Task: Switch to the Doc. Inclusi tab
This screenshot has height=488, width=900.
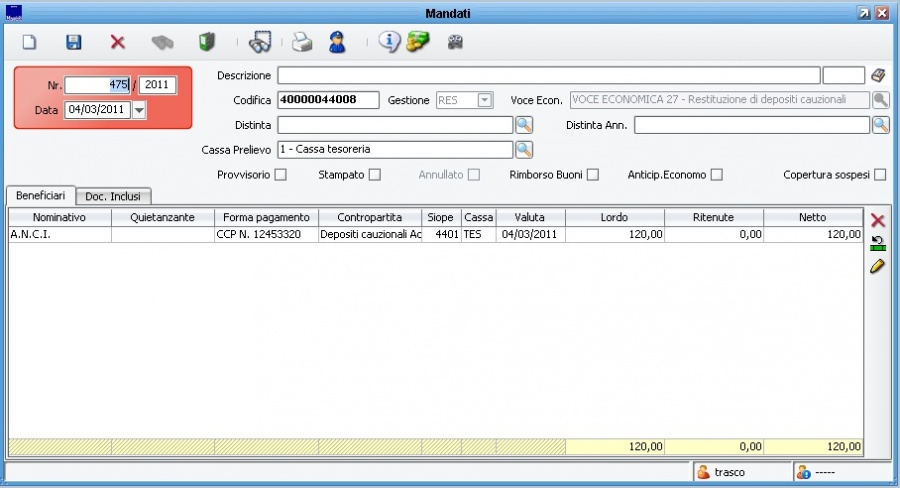Action: click(x=112, y=196)
